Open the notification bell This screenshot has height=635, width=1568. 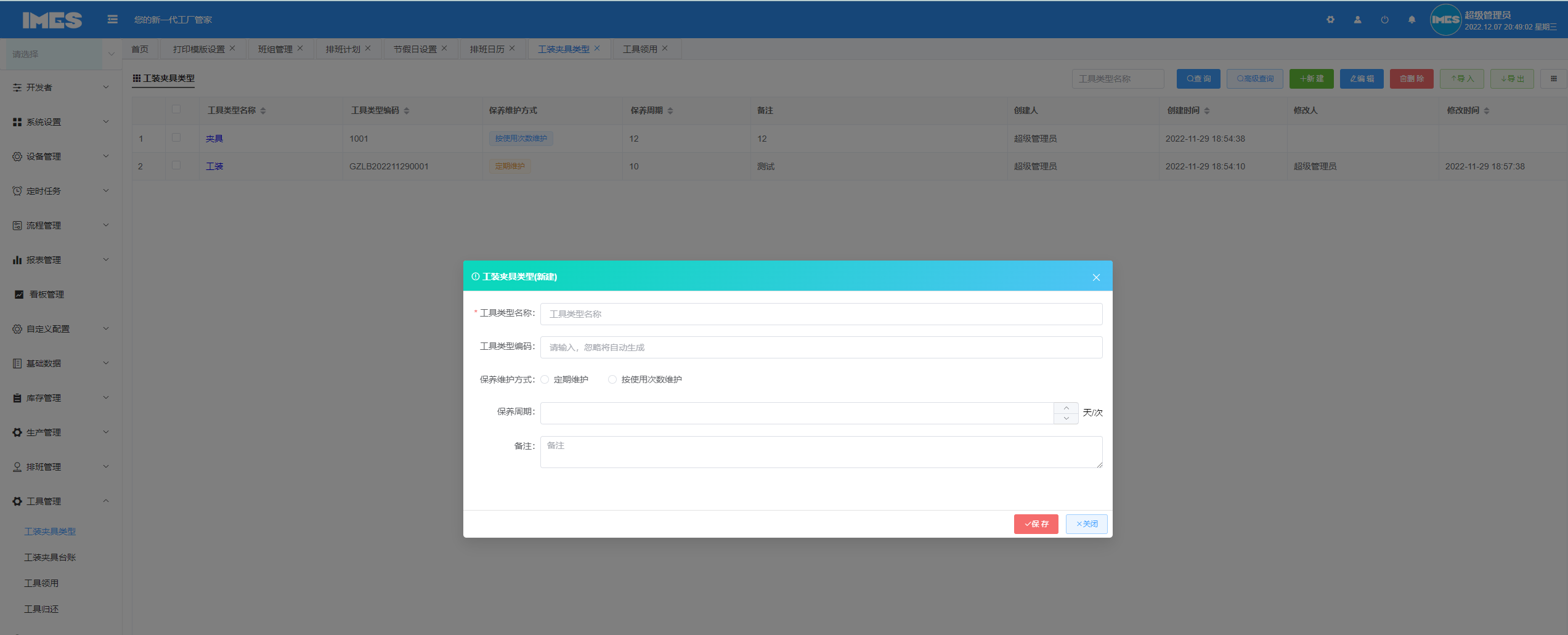[1412, 20]
